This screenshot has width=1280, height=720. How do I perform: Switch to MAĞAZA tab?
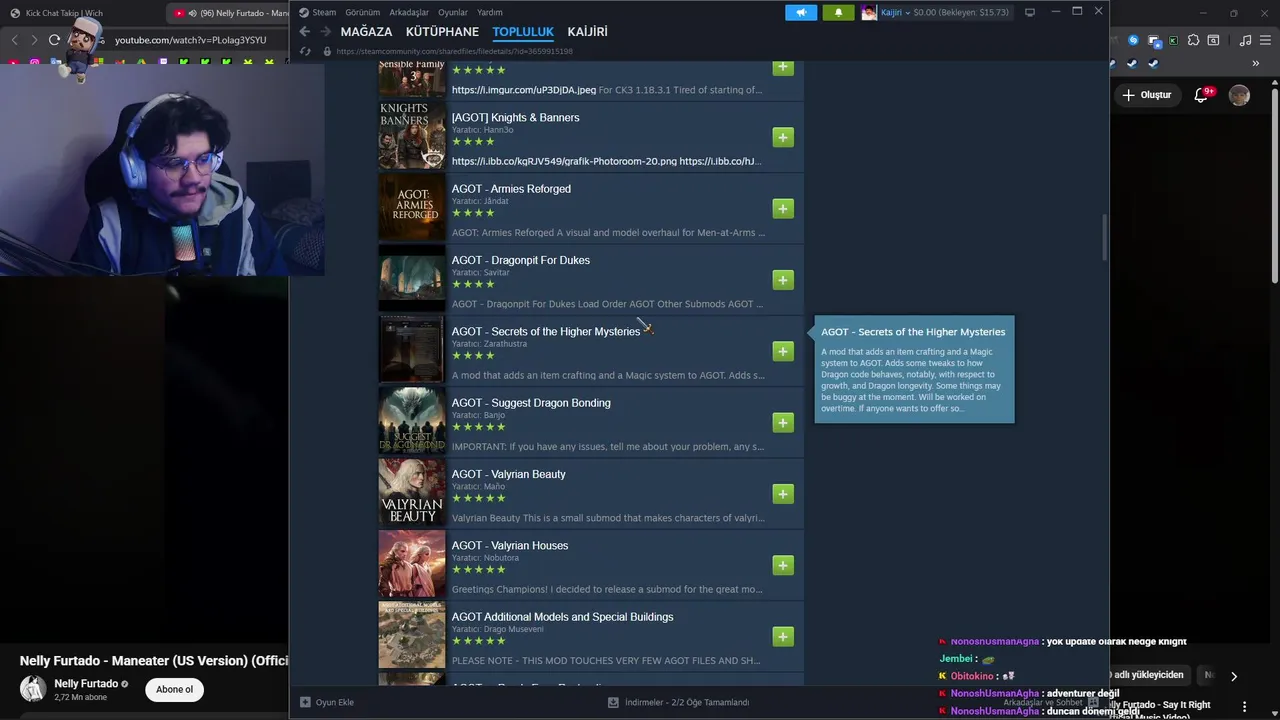[366, 32]
